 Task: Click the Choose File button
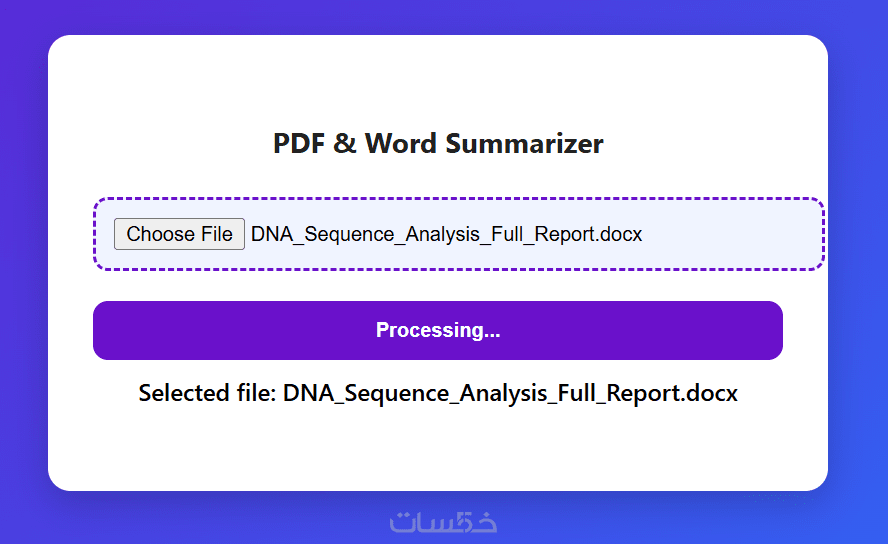(179, 234)
